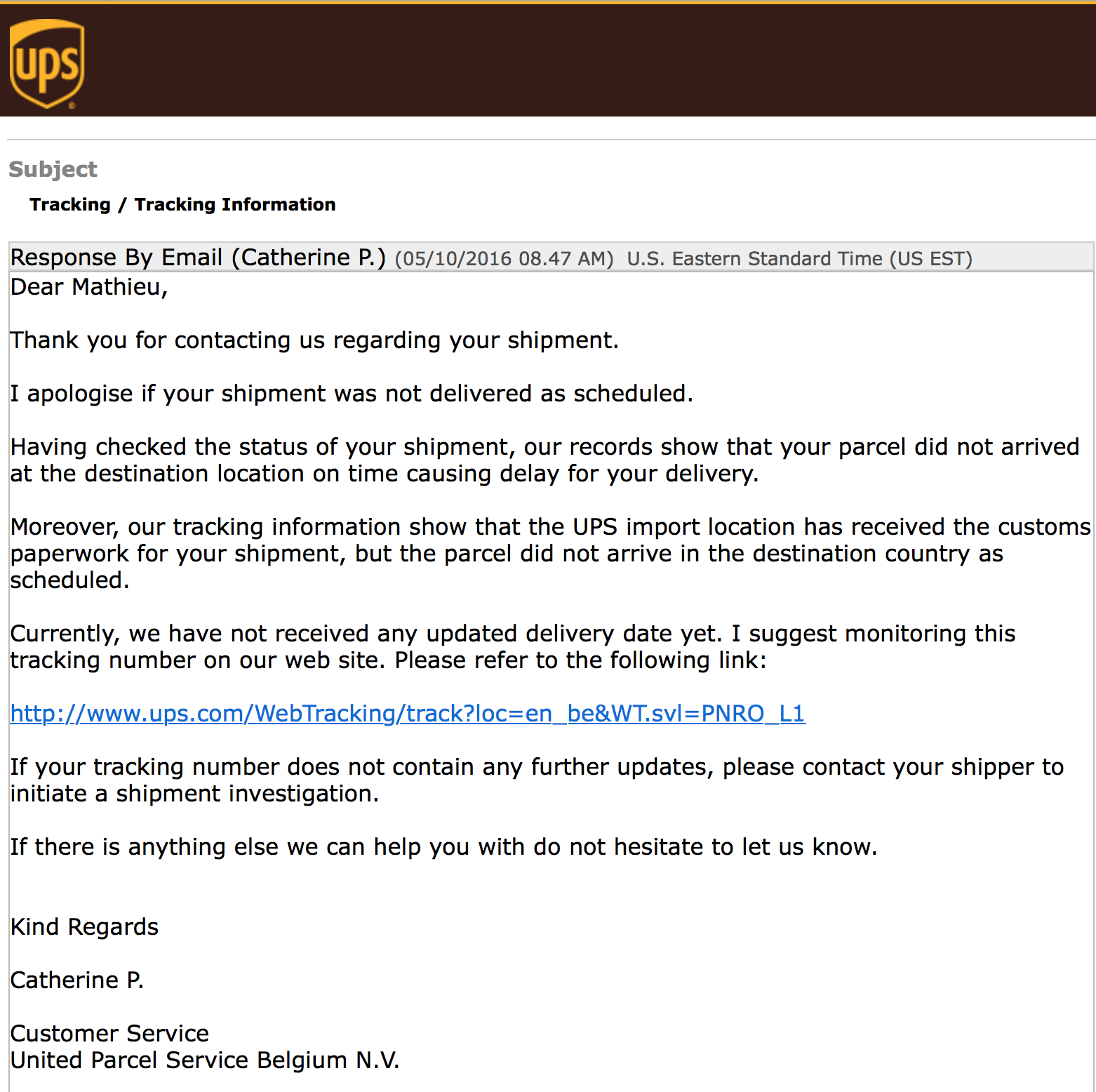1096x1092 pixels.
Task: Click paragraph starting Having checked the status
Action: point(544,460)
